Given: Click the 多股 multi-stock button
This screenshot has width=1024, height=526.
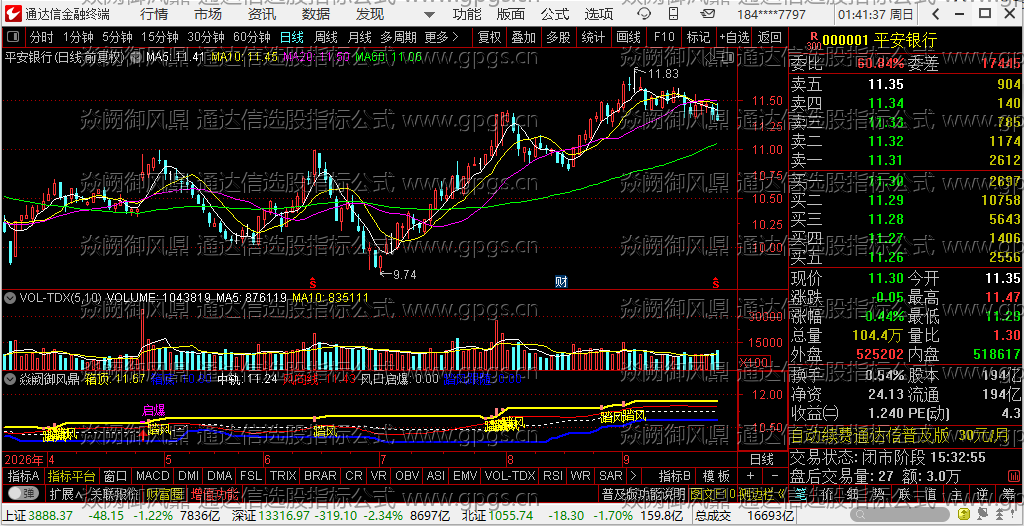Looking at the screenshot, I should pos(558,37).
